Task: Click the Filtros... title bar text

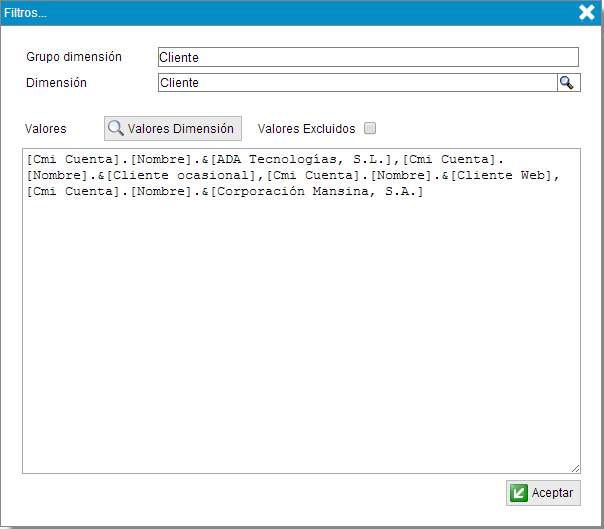Action: coord(26,12)
